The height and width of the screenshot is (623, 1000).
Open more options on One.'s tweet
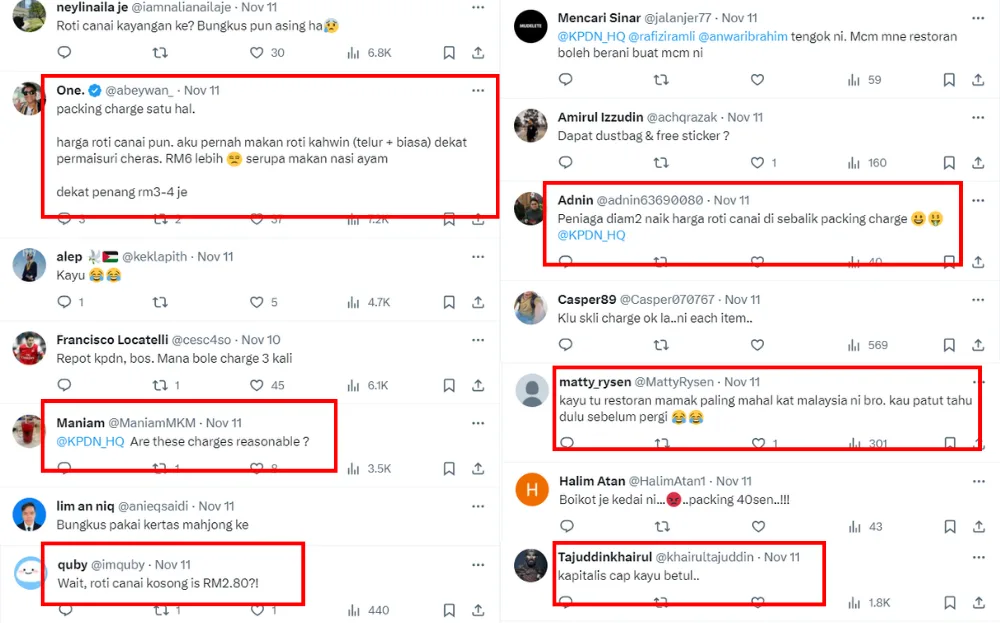tap(478, 90)
